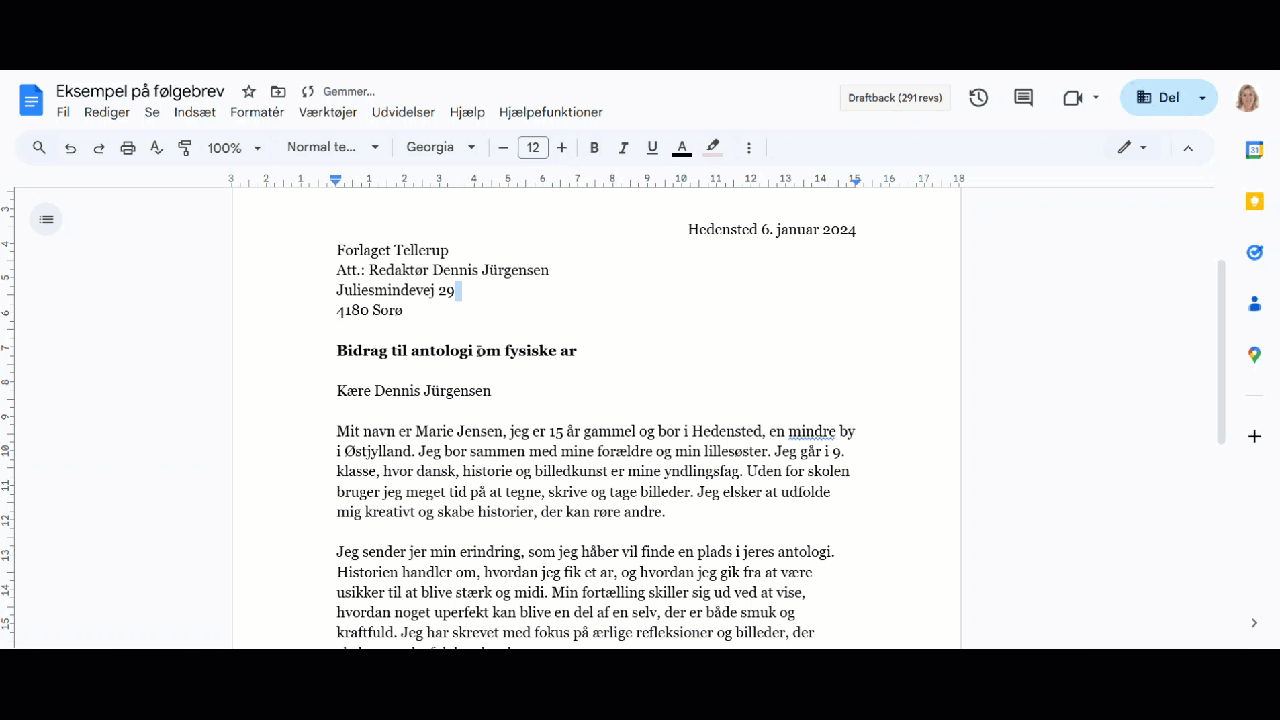
Task: Start a video meeting with the camera icon
Action: [1073, 98]
